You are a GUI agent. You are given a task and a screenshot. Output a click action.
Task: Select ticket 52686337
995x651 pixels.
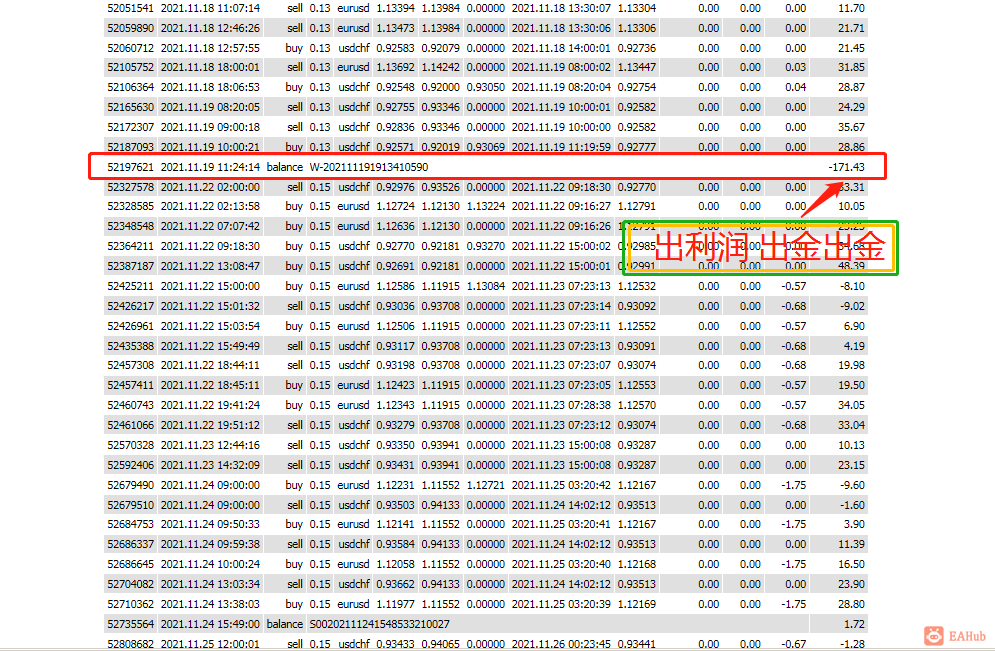pos(130,544)
